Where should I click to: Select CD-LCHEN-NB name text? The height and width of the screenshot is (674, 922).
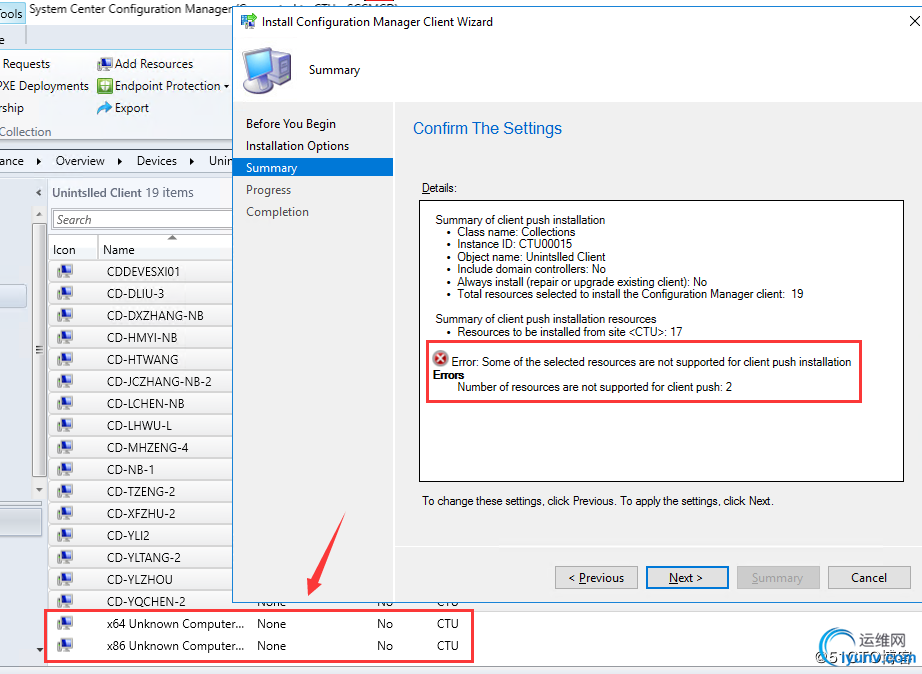click(x=146, y=403)
